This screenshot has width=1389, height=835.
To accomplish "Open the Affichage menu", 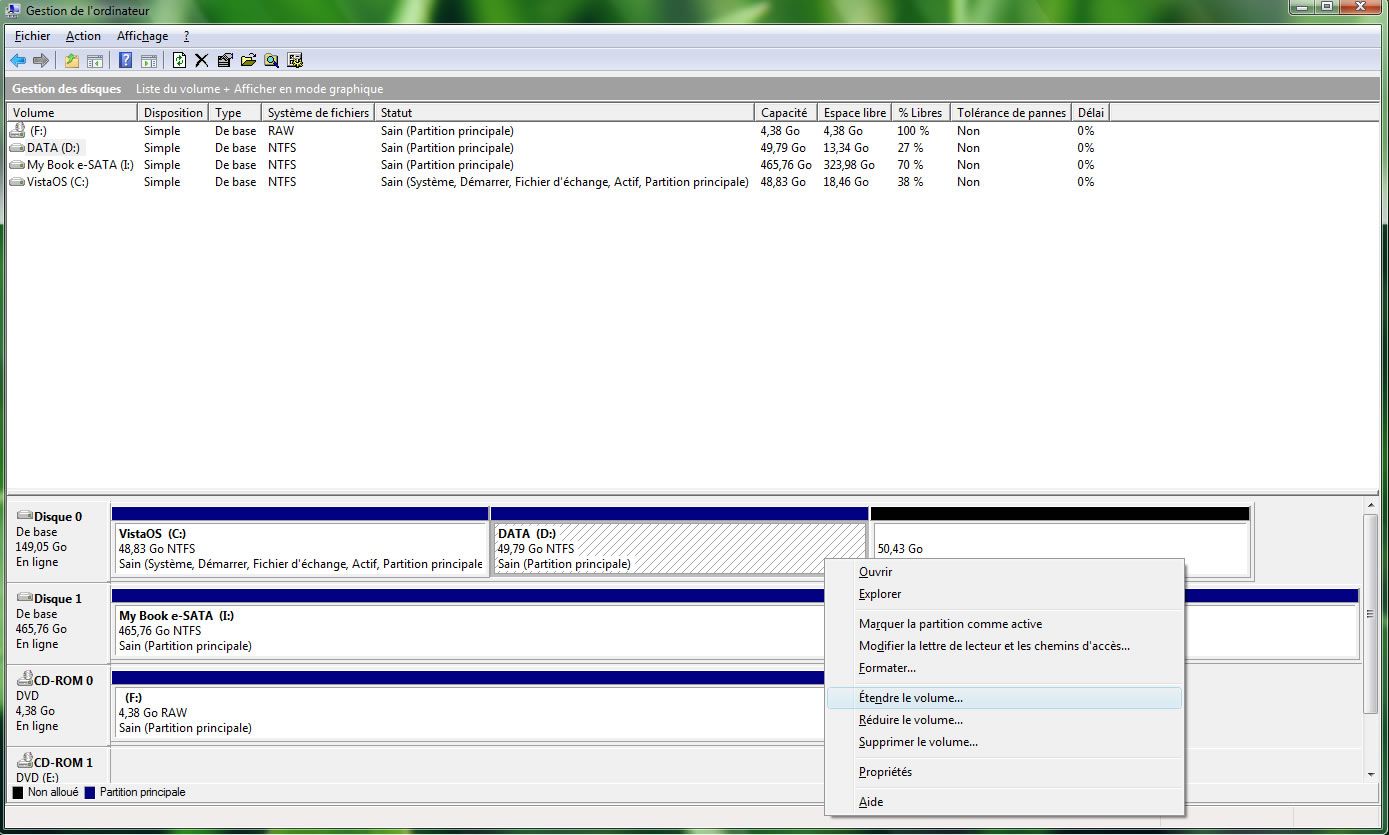I will click(142, 36).
